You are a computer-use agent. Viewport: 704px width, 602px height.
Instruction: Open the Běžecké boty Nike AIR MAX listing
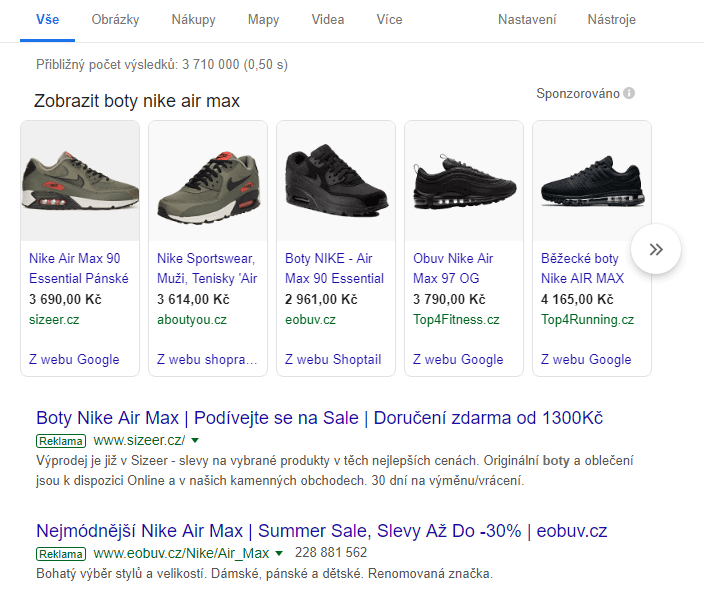coord(582,268)
